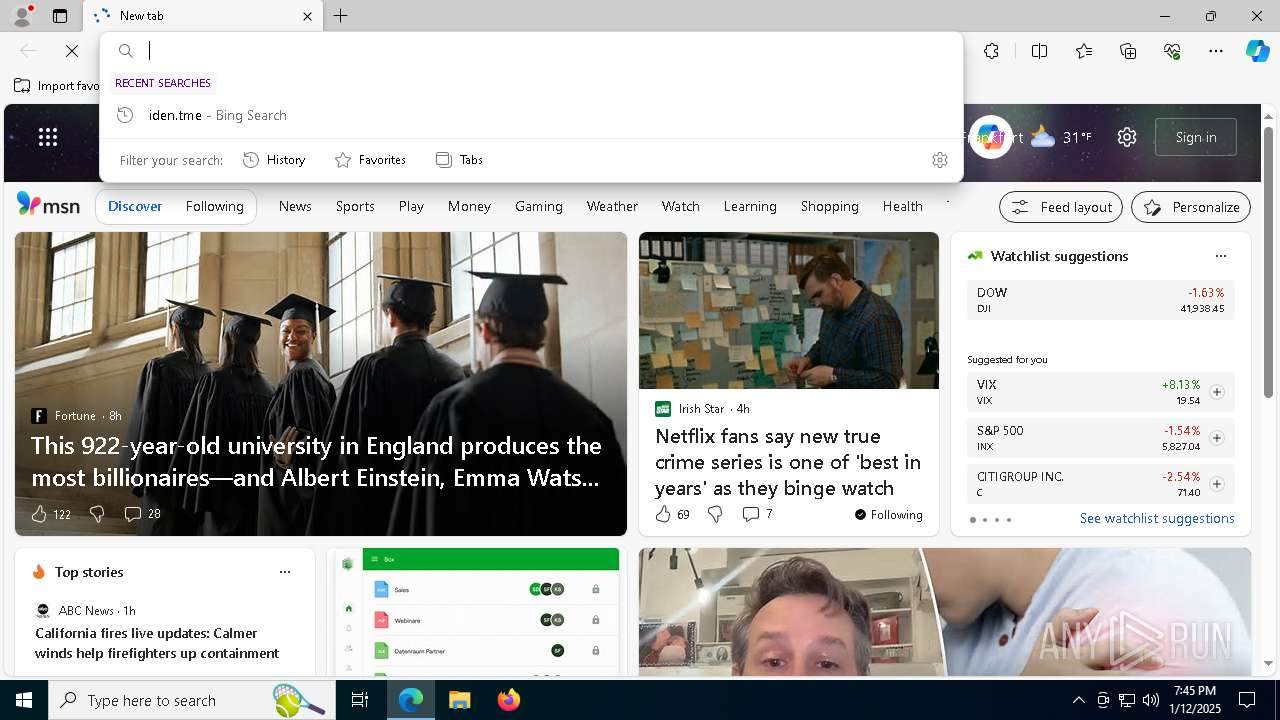Viewport: 1280px width, 720px height.
Task: Open the Favorites star toolbar icon
Action: (1084, 51)
